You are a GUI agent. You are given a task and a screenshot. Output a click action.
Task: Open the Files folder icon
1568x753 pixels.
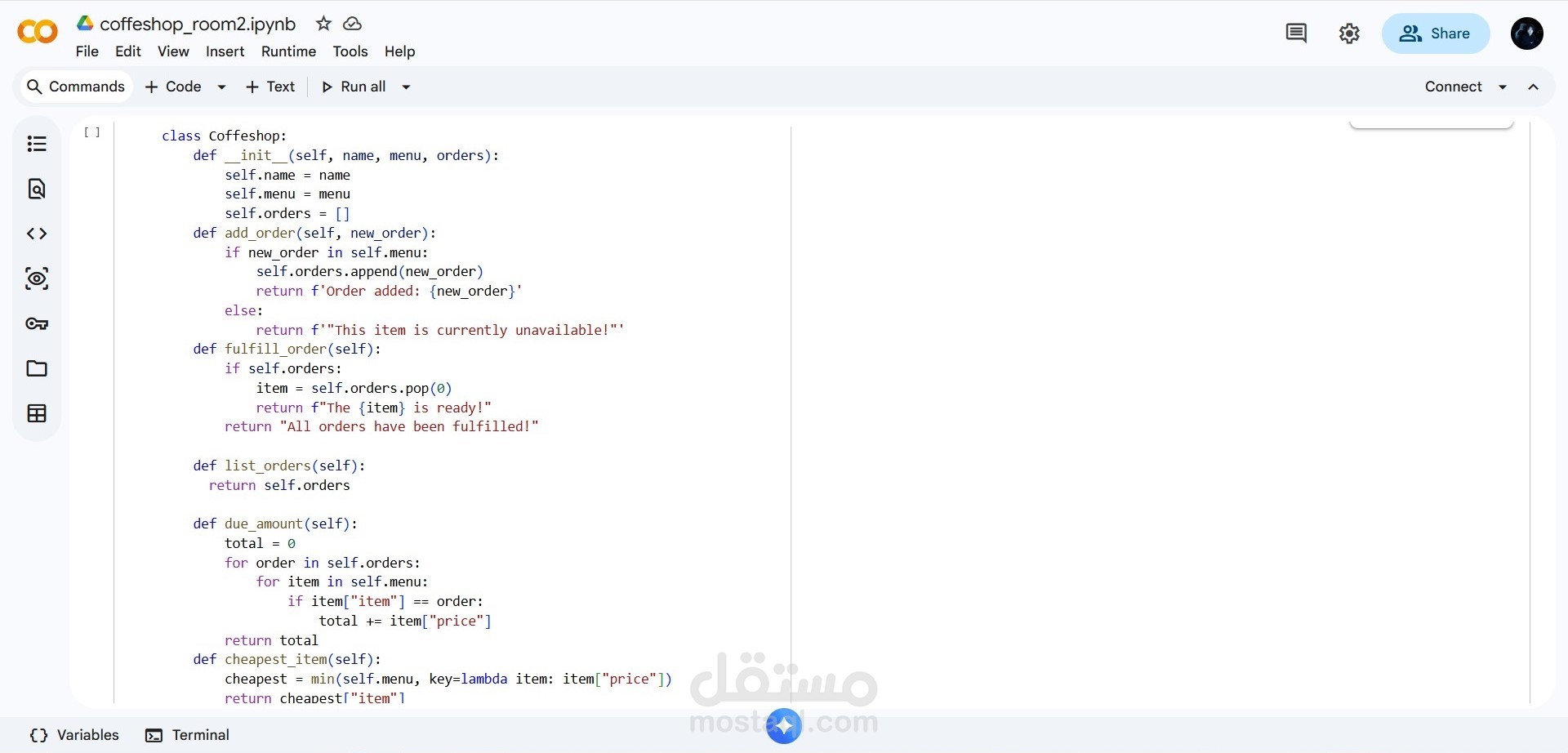tap(37, 368)
